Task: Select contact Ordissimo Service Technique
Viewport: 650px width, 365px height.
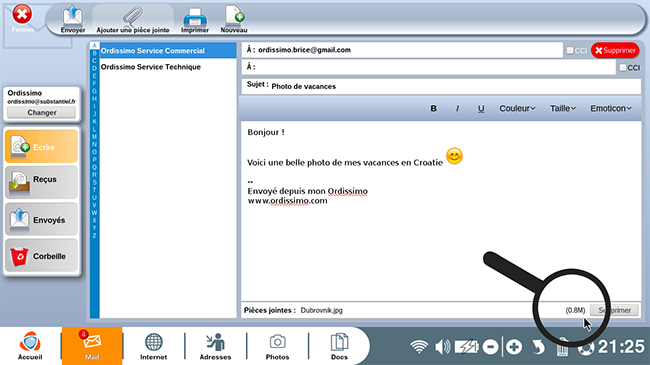Action: pyautogui.click(x=168, y=67)
